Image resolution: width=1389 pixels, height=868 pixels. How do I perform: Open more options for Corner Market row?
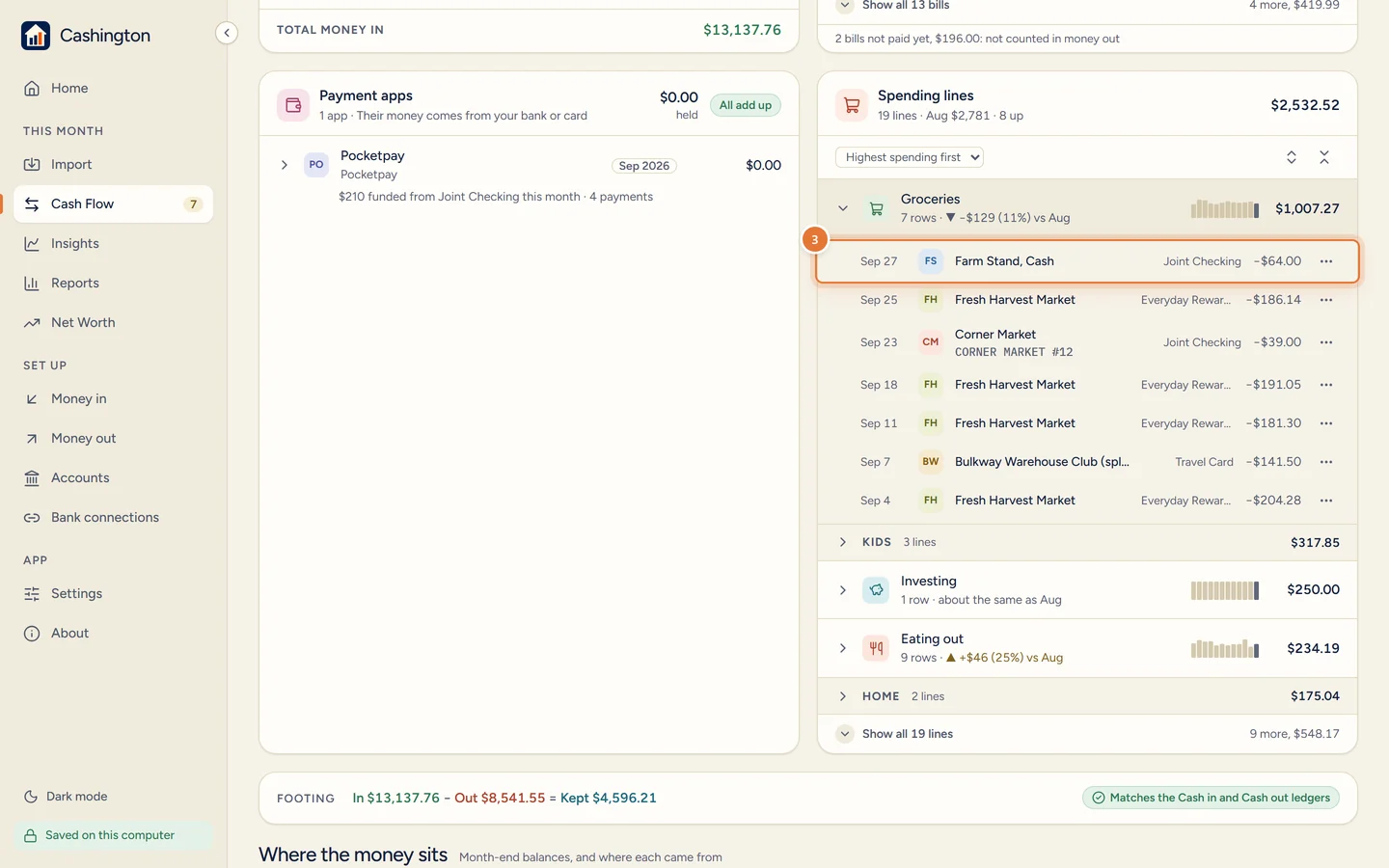coord(1326,342)
